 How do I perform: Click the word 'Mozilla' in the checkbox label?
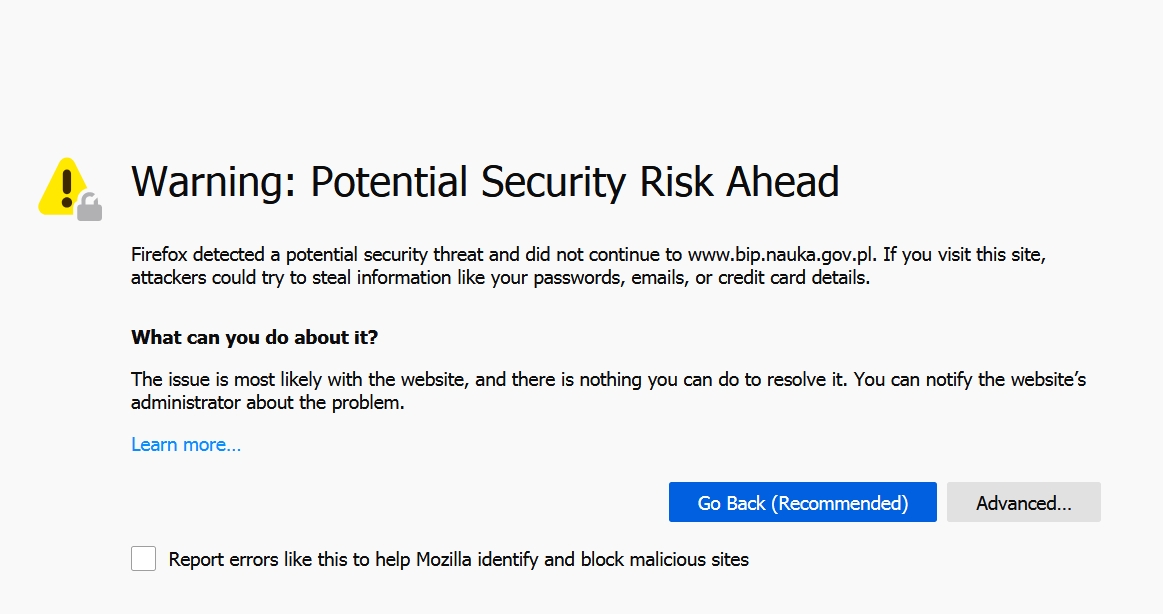click(x=444, y=559)
